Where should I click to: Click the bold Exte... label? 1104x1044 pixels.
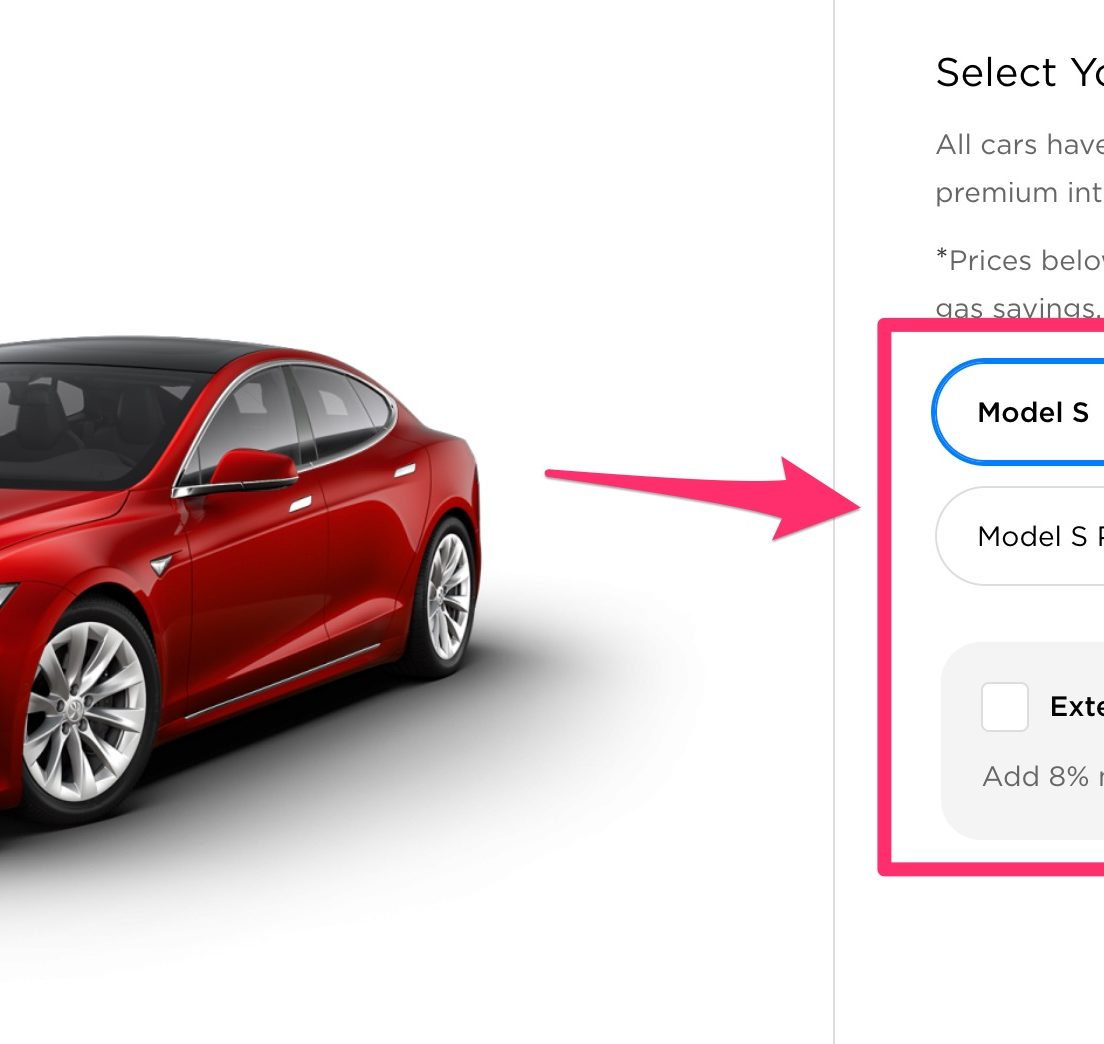(1077, 707)
